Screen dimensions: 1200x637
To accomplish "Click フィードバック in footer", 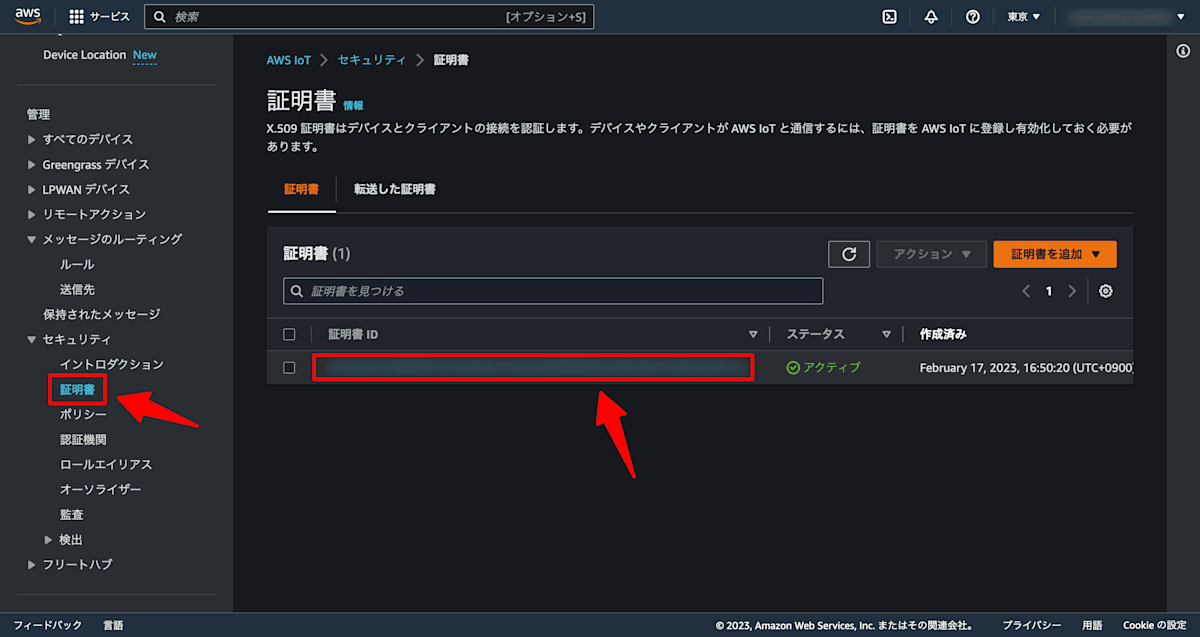I will [x=48, y=625].
